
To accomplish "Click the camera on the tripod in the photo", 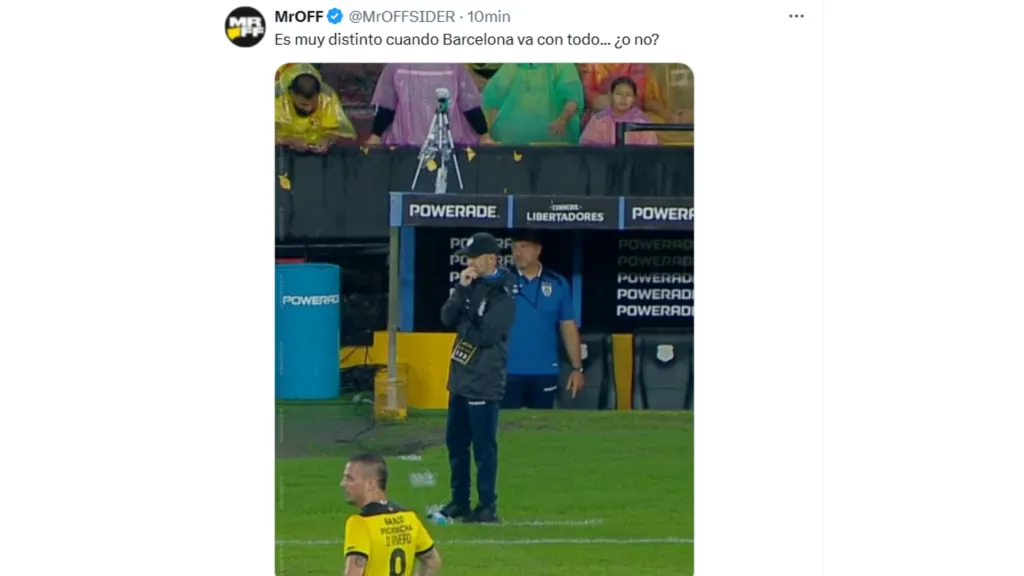I will 442,100.
